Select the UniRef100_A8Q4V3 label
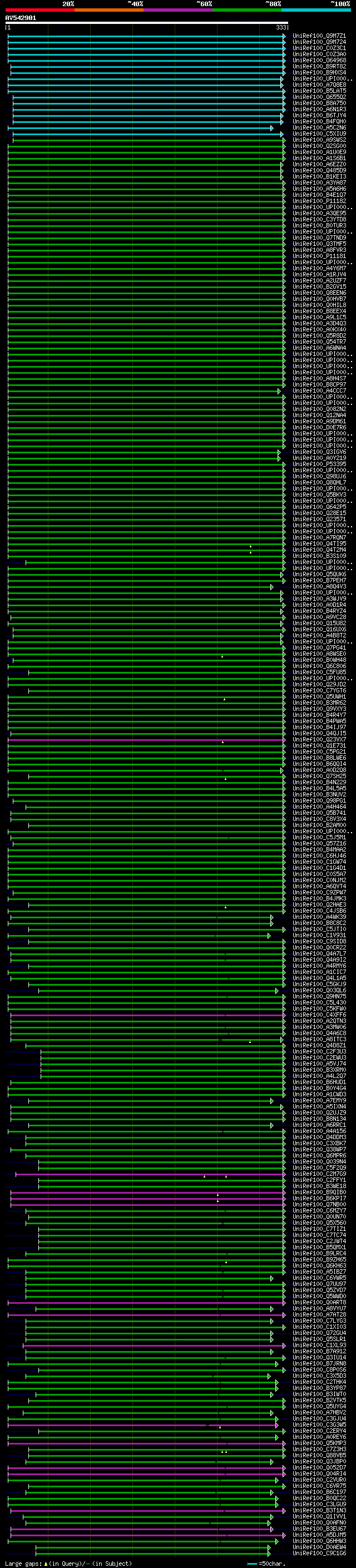This screenshot has width=356, height=1568. 319,586
